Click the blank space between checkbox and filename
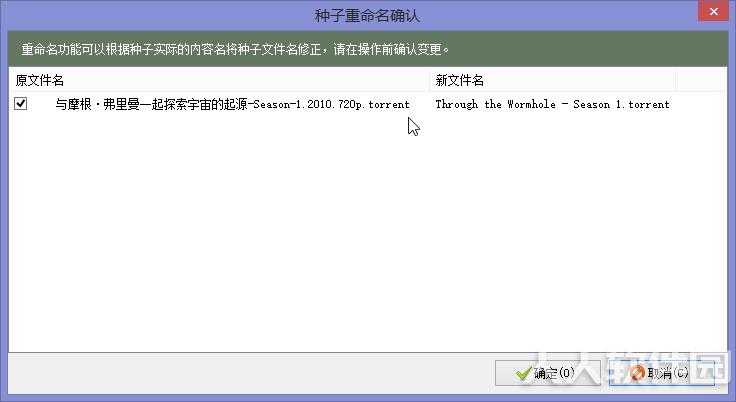The height and width of the screenshot is (402, 736). [x=41, y=104]
